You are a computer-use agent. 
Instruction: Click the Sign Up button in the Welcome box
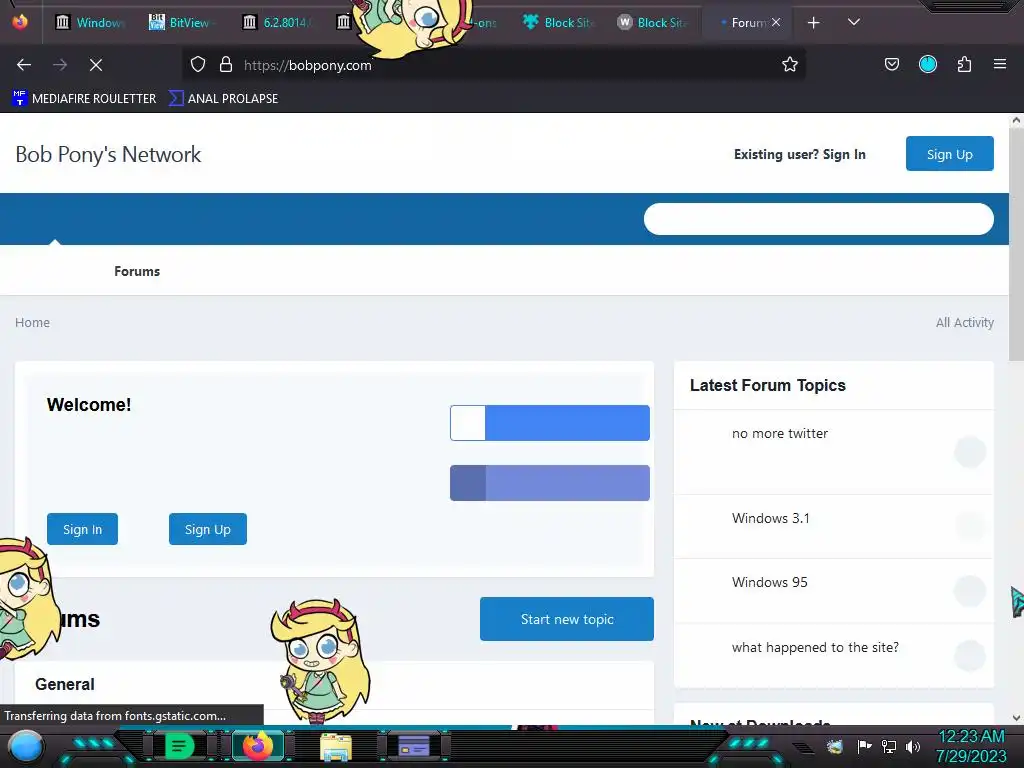(208, 529)
